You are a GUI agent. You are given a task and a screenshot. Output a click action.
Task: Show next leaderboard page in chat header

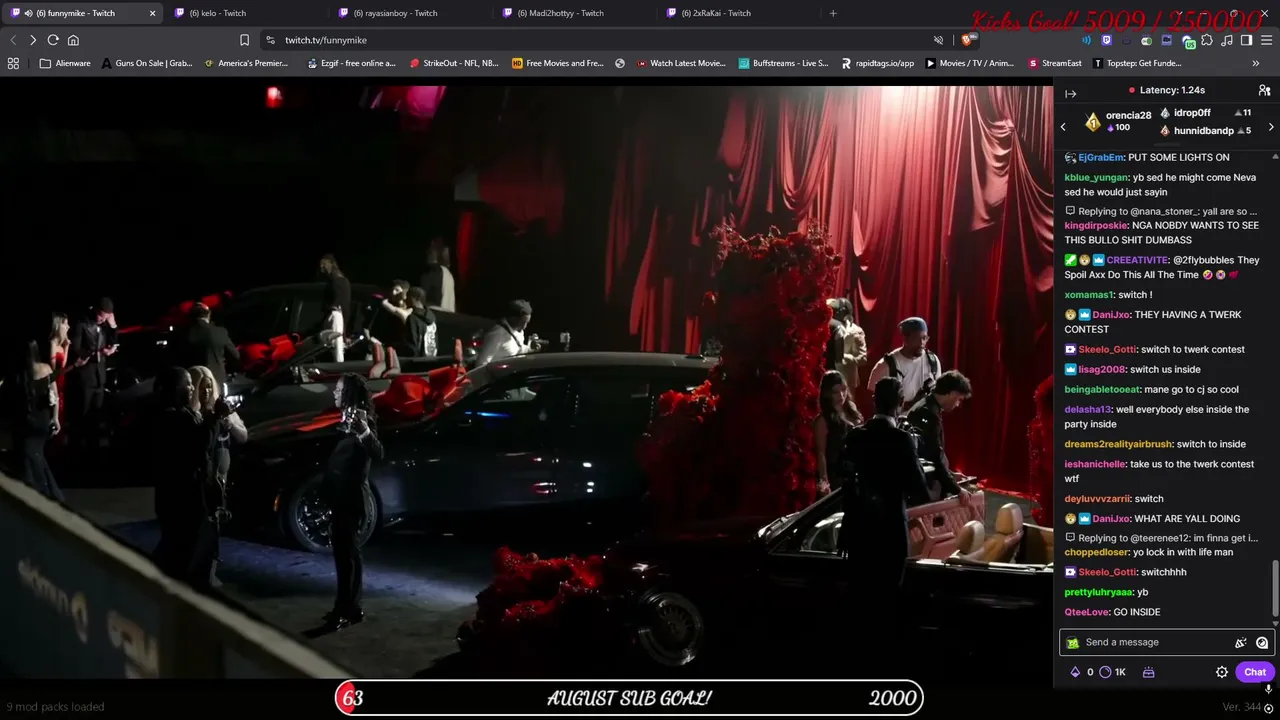[1271, 127]
